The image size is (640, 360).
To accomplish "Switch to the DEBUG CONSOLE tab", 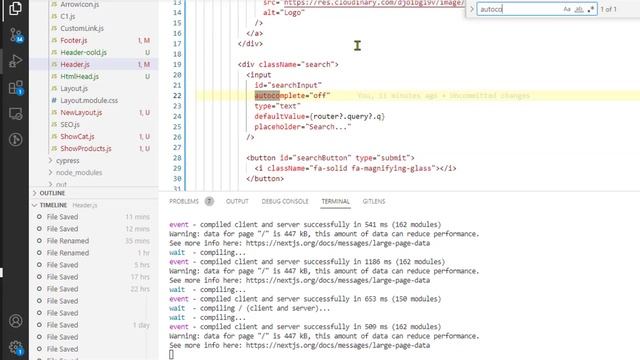I will tap(285, 201).
